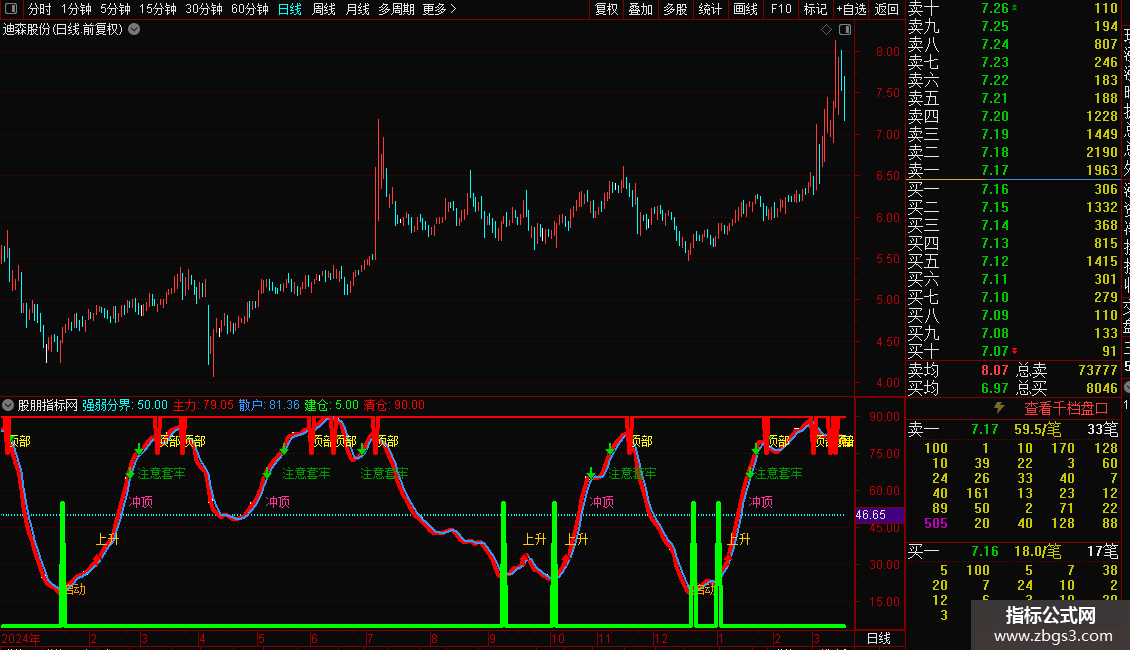Click the 18.0/笔 buy average per trade

pos(1037,551)
